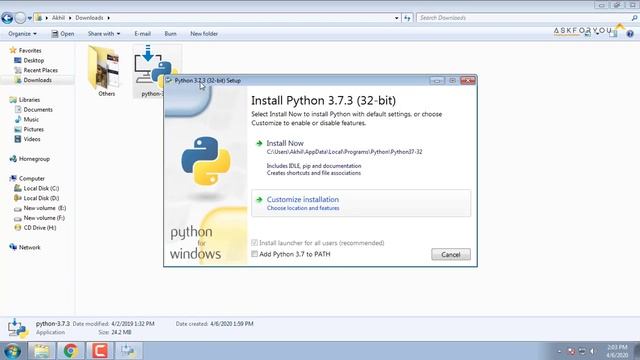
Task: Click the clock in system tray
Action: pos(618,351)
